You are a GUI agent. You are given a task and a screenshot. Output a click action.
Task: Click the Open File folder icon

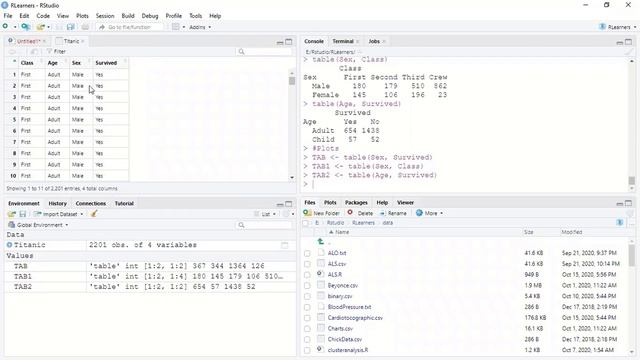(x=40, y=27)
